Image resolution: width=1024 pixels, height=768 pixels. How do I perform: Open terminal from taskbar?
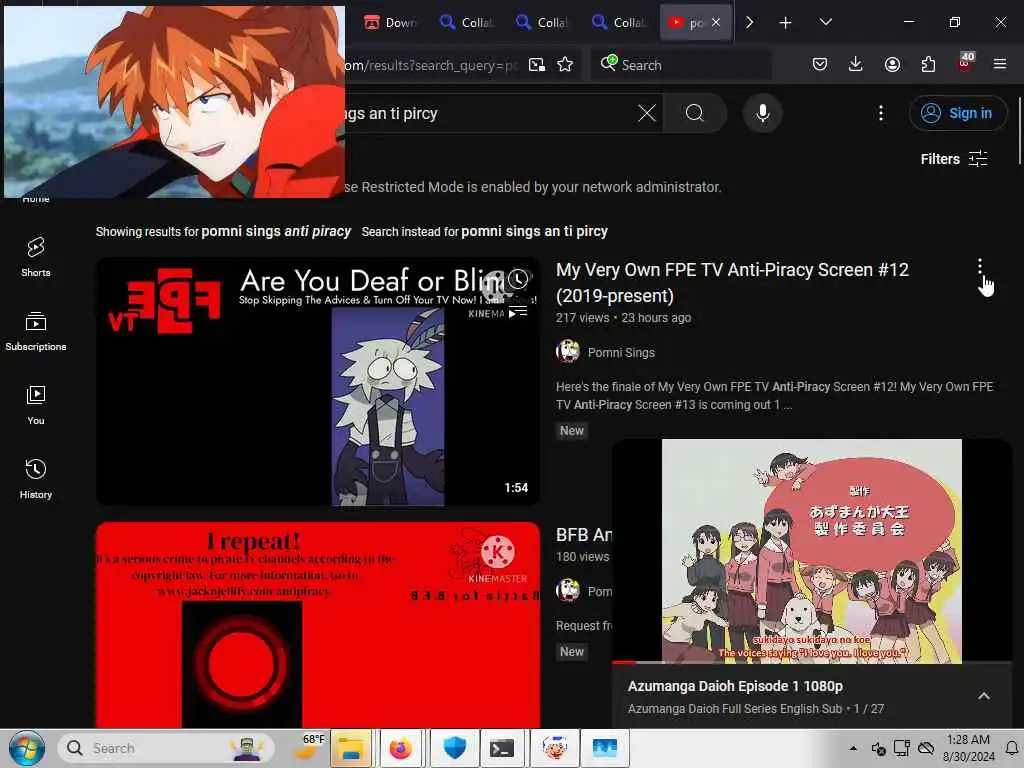(502, 748)
